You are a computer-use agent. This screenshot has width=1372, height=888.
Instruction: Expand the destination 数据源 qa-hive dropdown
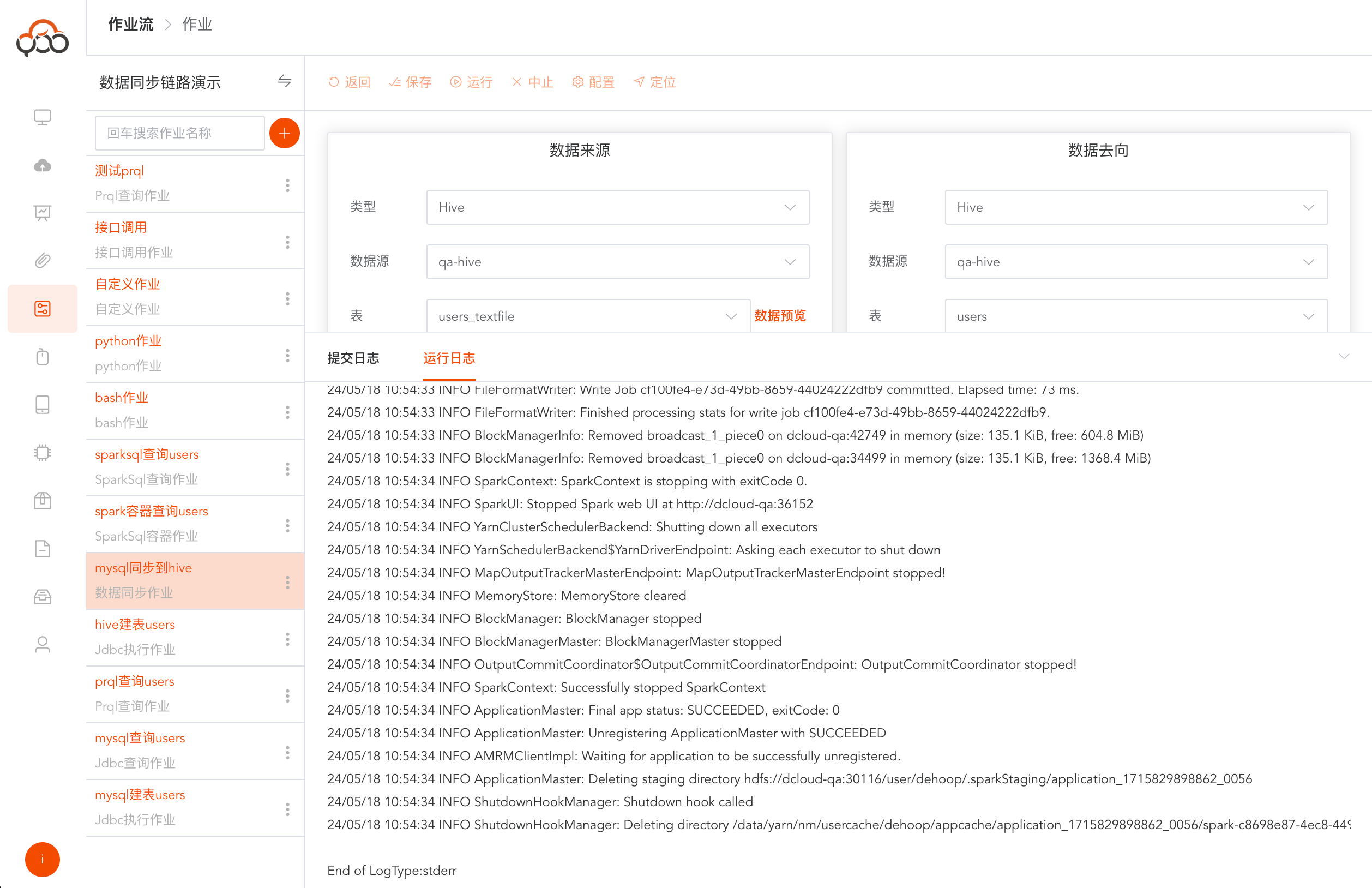point(1136,262)
